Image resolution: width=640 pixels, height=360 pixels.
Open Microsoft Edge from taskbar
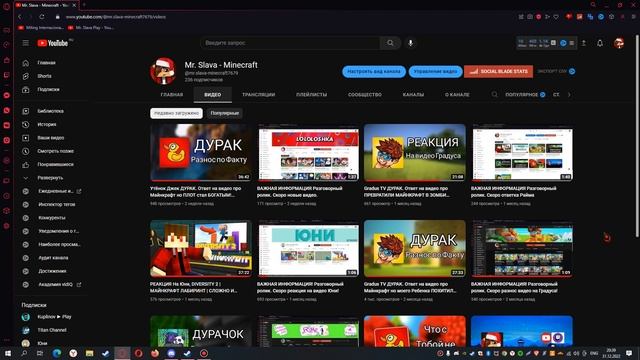click(57, 353)
